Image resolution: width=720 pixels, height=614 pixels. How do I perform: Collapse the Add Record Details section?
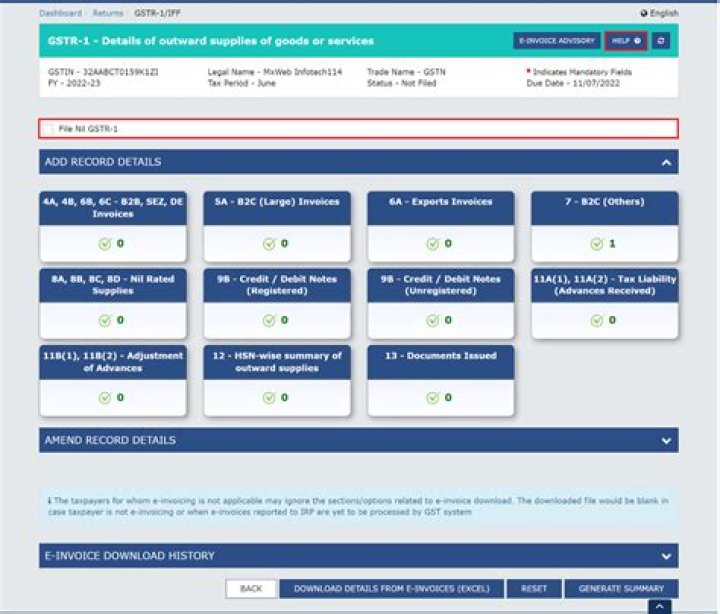click(x=665, y=162)
